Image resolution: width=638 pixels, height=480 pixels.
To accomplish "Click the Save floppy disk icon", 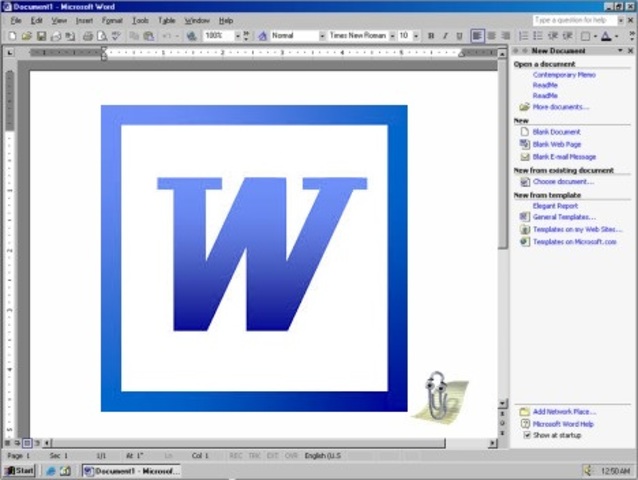I will [x=41, y=36].
